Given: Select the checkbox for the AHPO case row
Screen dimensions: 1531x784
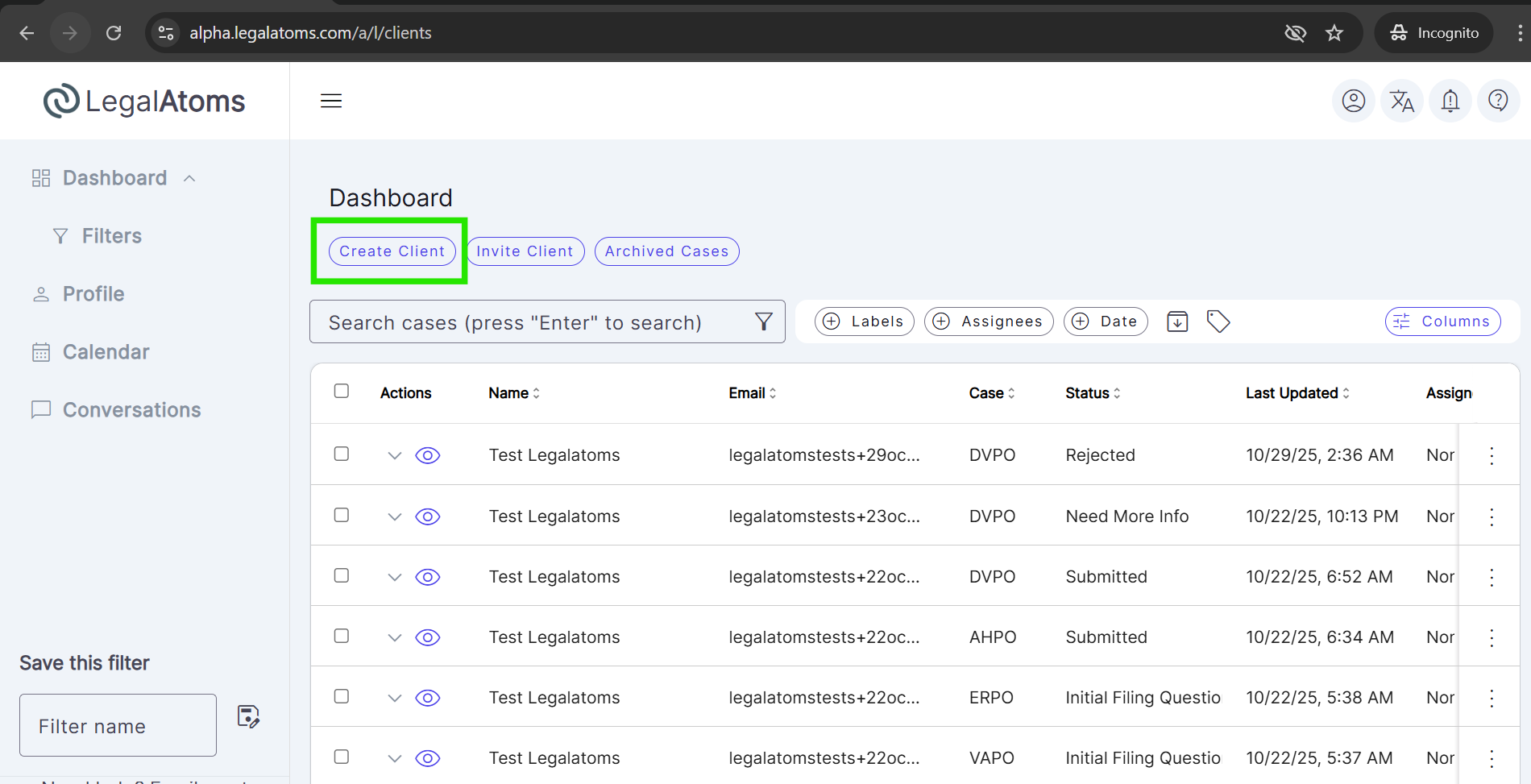Looking at the screenshot, I should click(342, 637).
